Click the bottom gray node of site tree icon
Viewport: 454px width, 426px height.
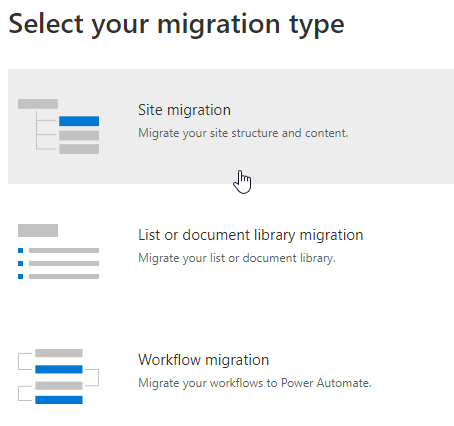click(x=79, y=149)
